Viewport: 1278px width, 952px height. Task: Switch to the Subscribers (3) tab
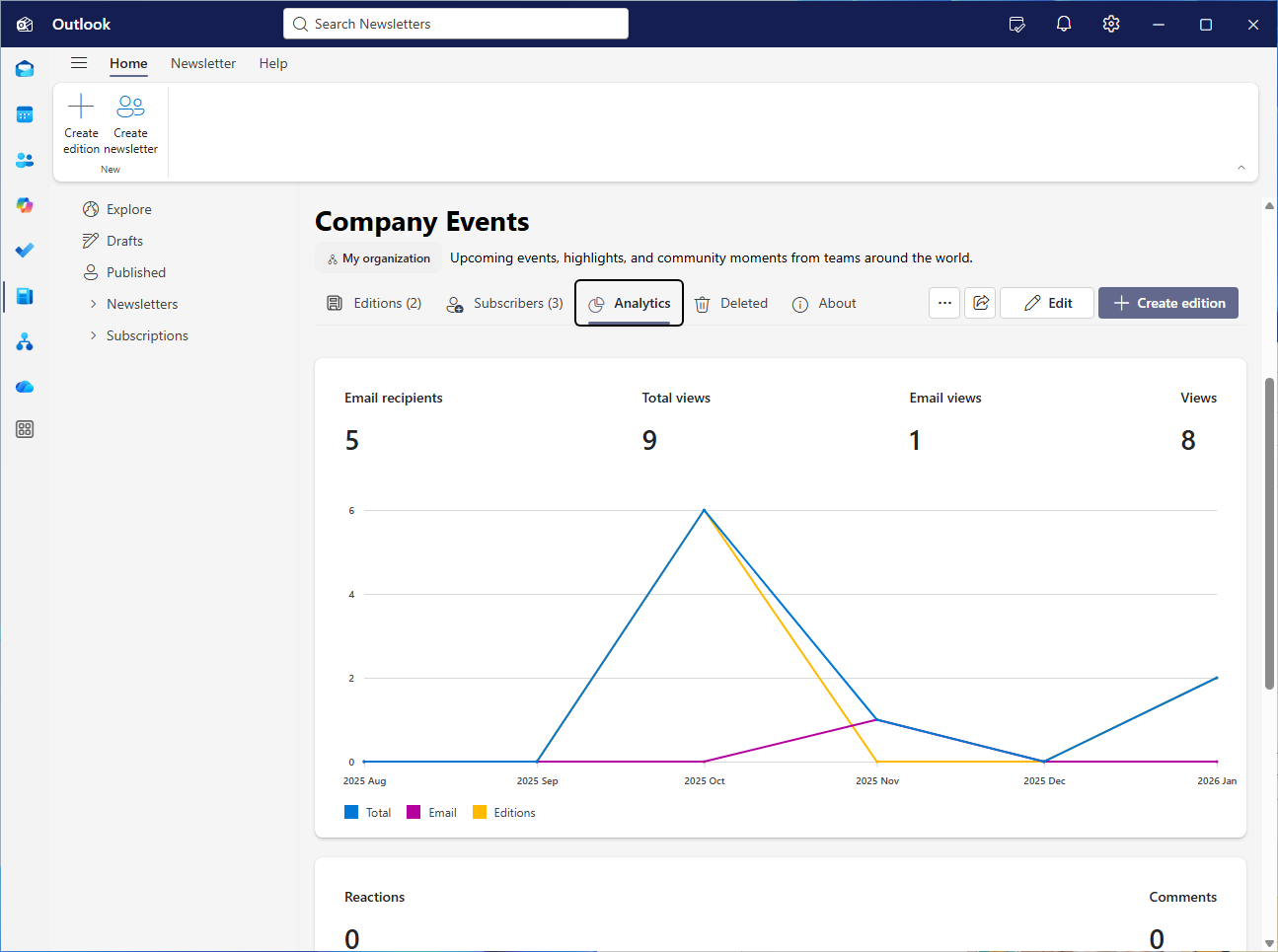click(x=504, y=304)
